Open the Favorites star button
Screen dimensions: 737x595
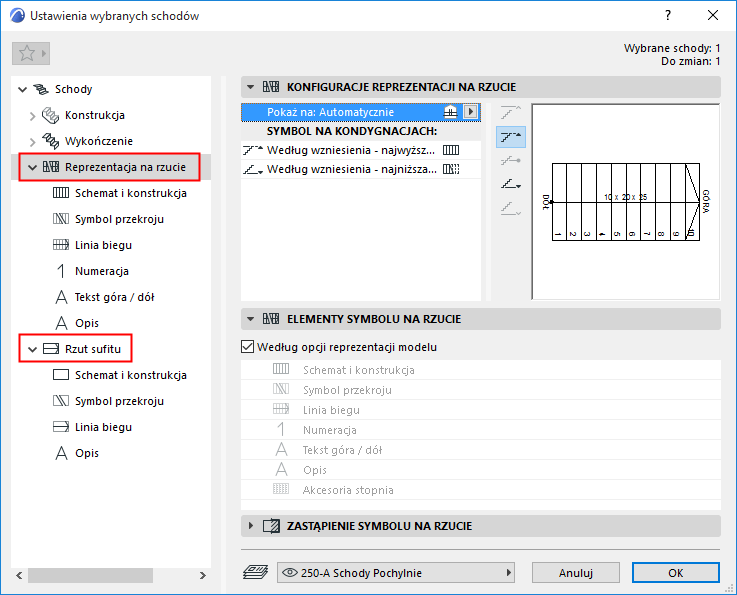[x=31, y=53]
